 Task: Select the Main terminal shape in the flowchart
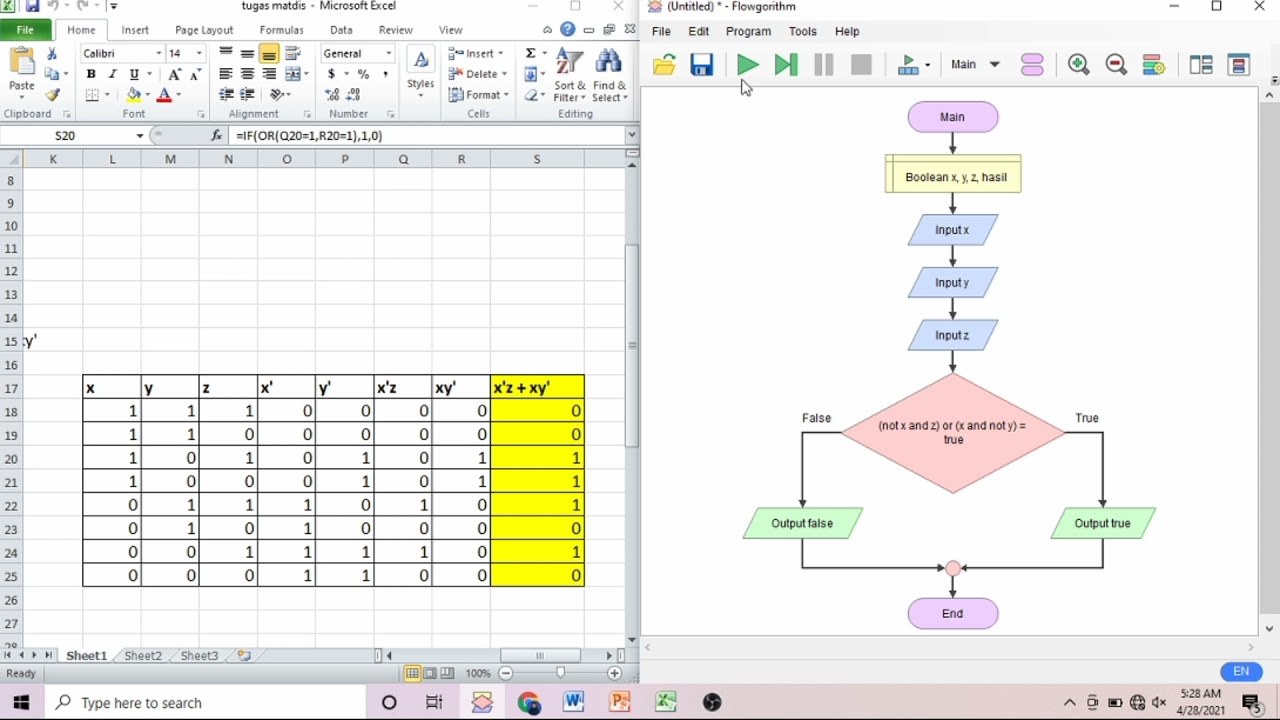pyautogui.click(x=952, y=117)
